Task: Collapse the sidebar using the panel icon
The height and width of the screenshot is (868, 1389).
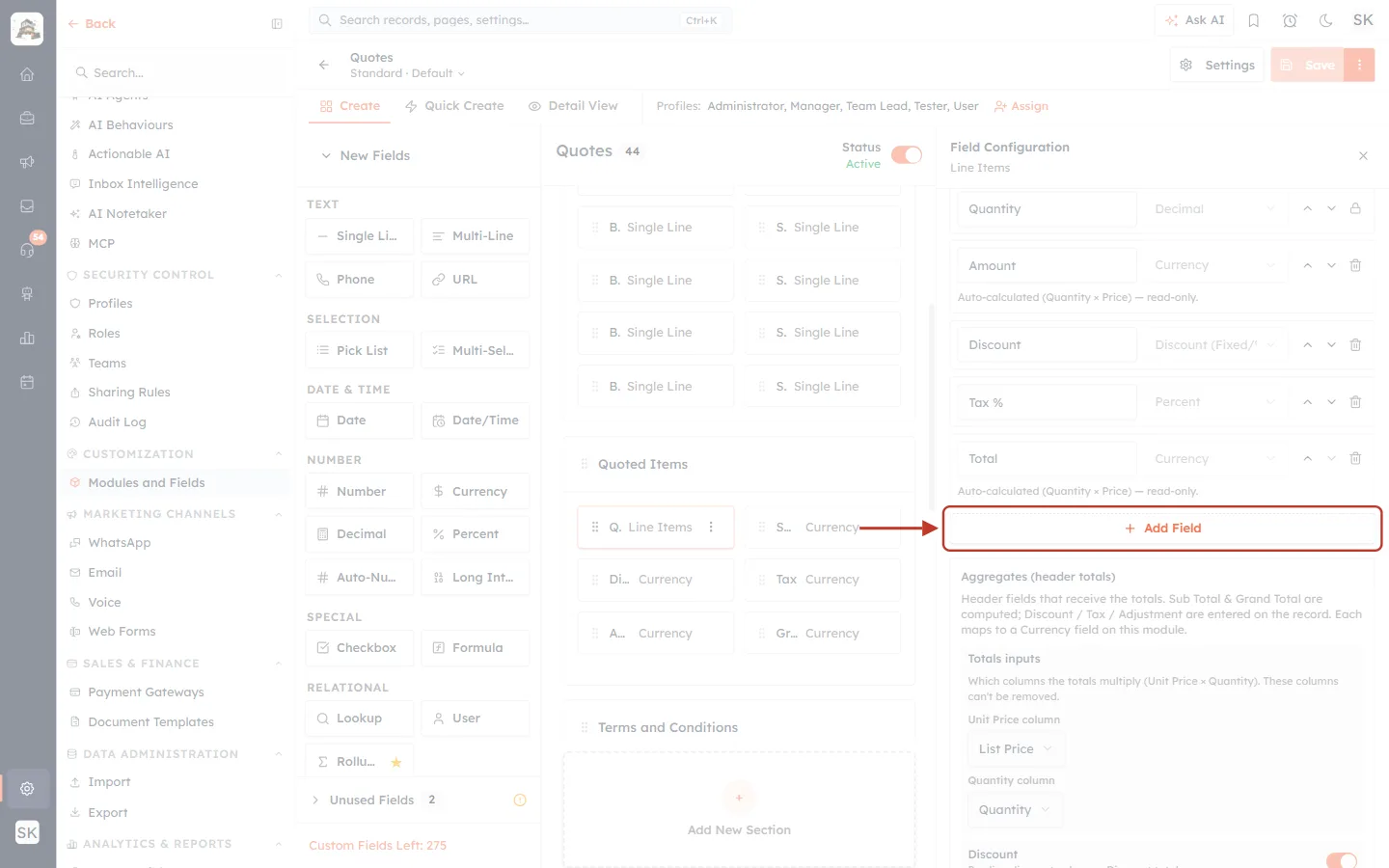Action: pos(277,24)
